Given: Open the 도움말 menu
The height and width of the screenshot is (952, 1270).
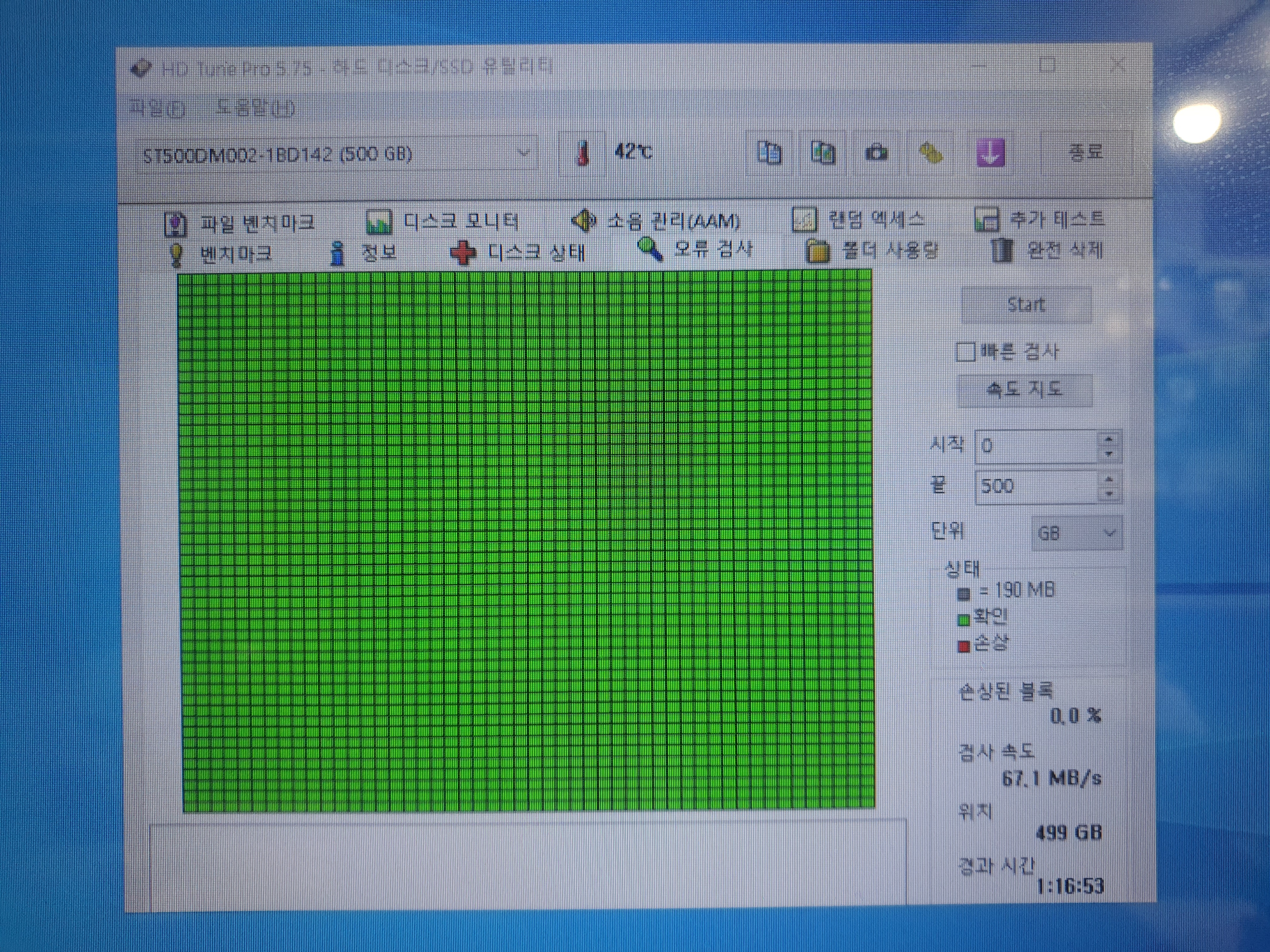Looking at the screenshot, I should pos(255,107).
